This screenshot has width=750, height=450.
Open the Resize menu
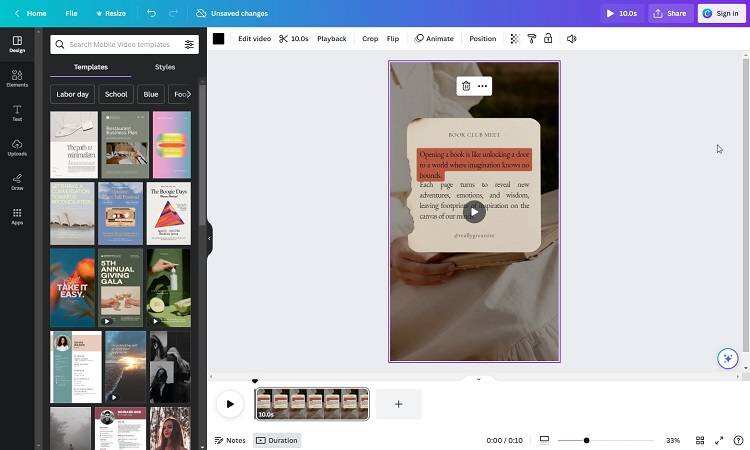(110, 13)
